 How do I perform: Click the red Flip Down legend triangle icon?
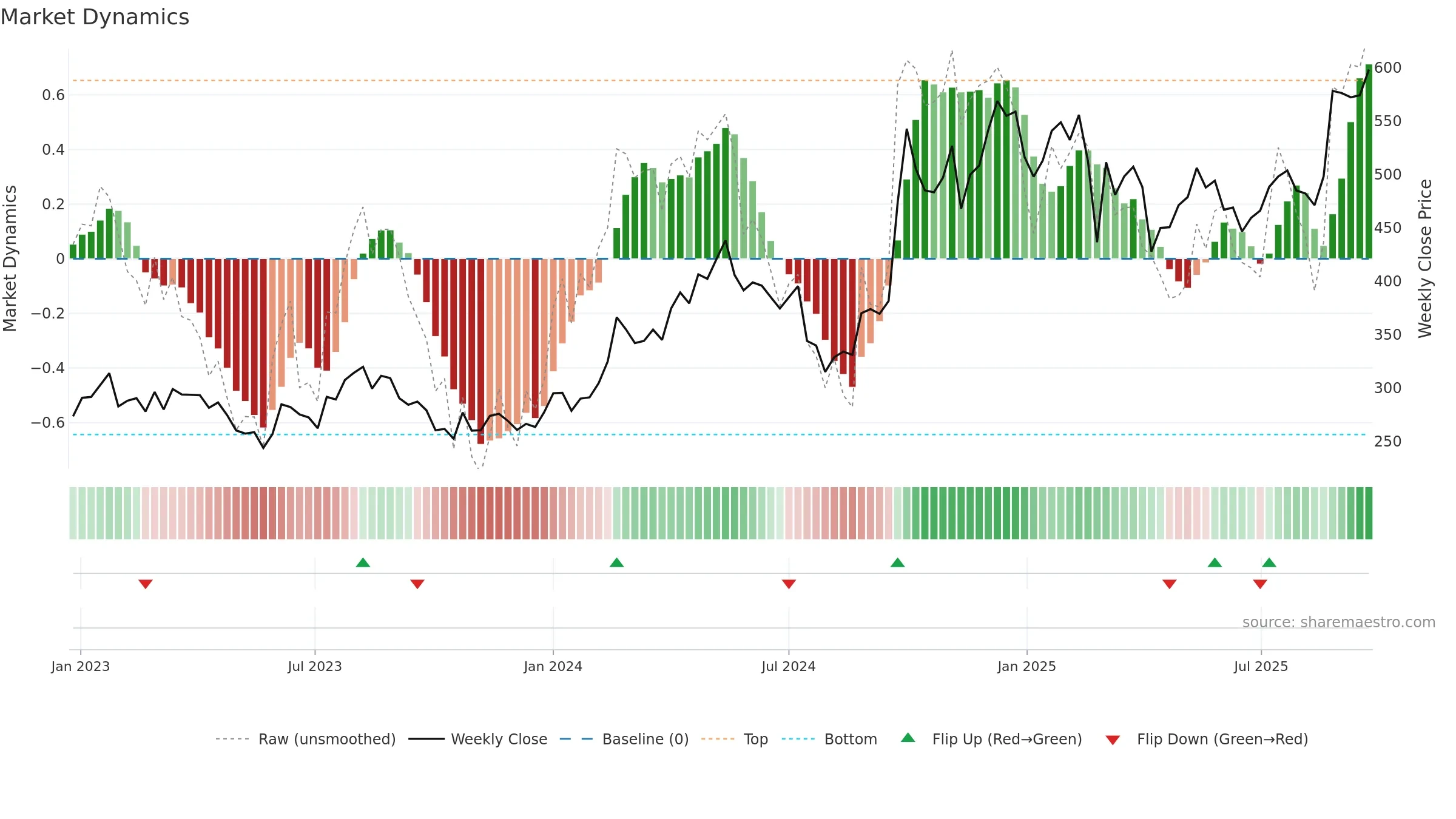point(1113,740)
